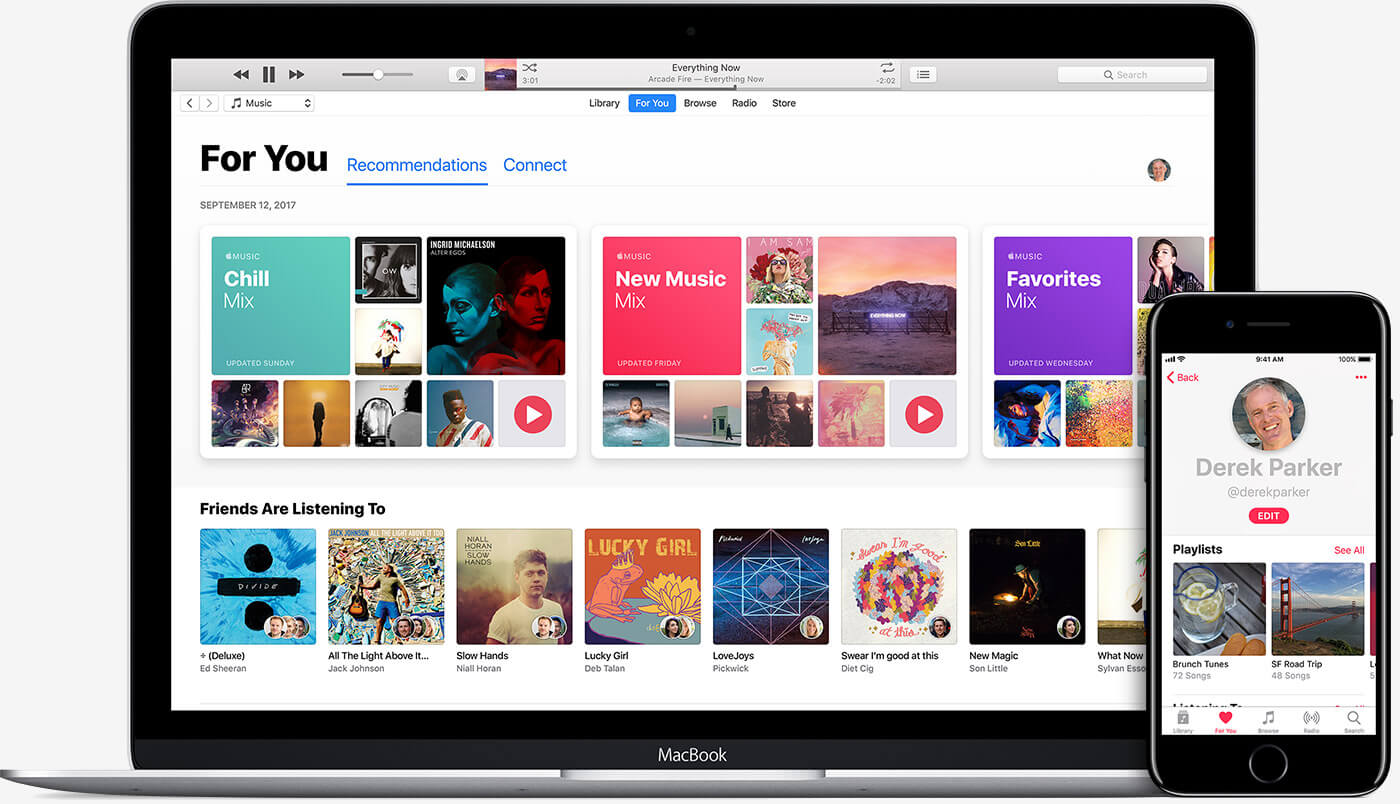Viewport: 1400px width, 804px height.
Task: Toggle repeat in the now playing bar
Action: click(x=885, y=67)
